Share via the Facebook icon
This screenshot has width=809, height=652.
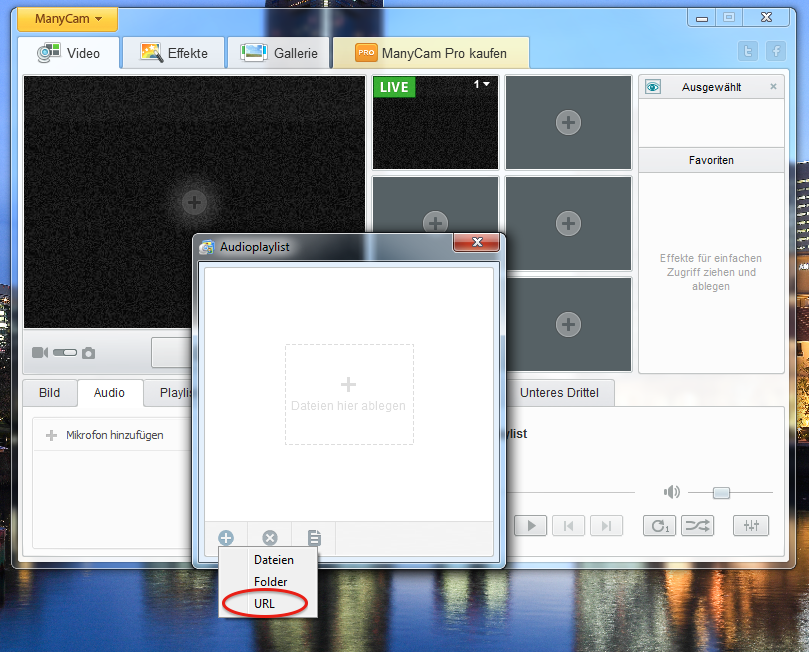(776, 51)
